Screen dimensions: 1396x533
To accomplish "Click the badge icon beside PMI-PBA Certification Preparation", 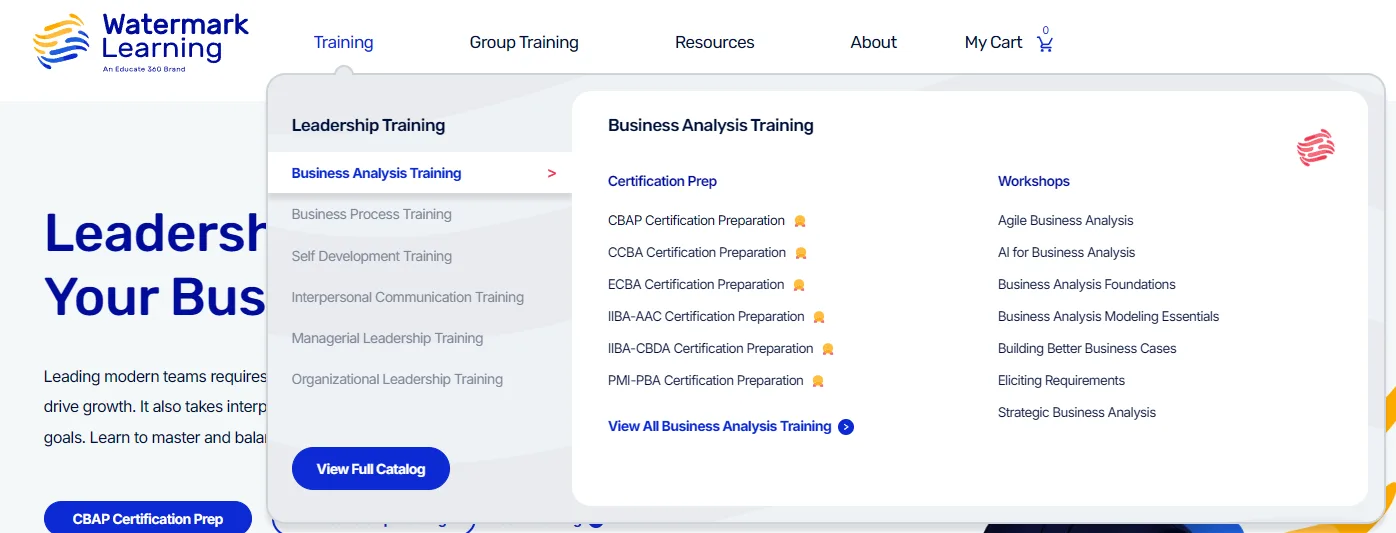I will point(818,381).
